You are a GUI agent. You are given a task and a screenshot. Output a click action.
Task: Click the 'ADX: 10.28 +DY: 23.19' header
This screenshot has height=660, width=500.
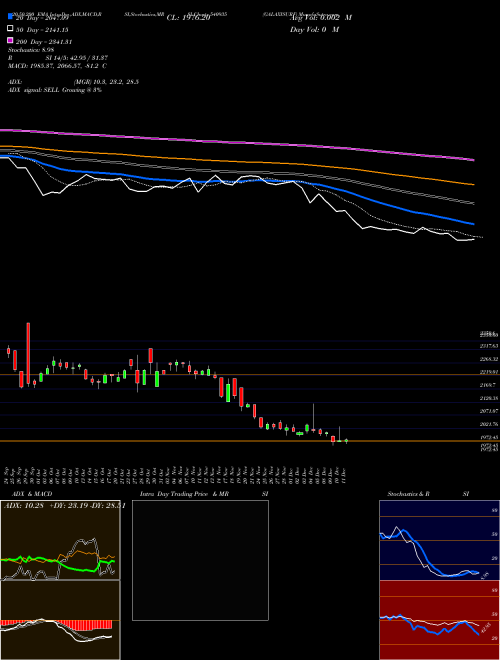pos(64,506)
